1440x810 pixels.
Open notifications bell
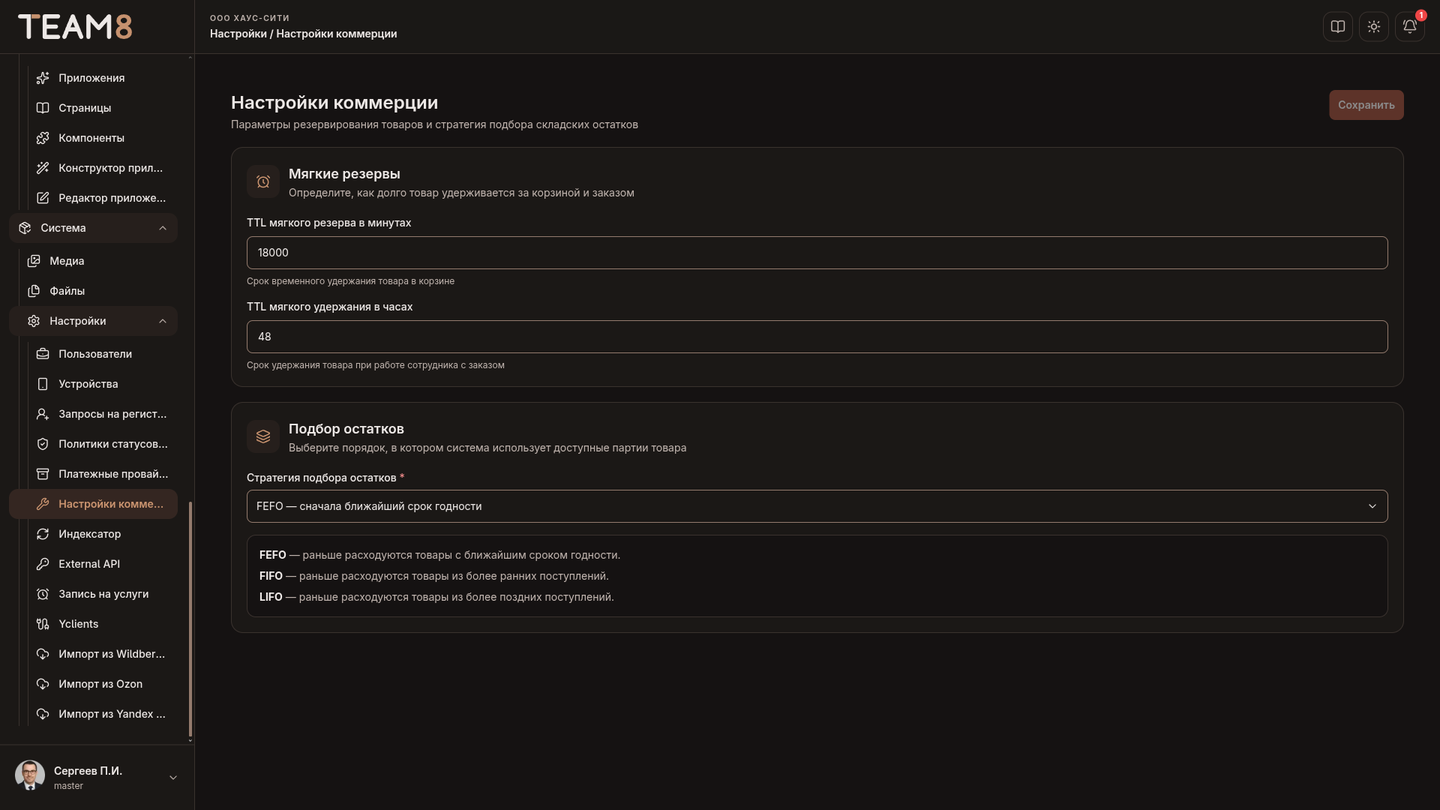(1410, 27)
